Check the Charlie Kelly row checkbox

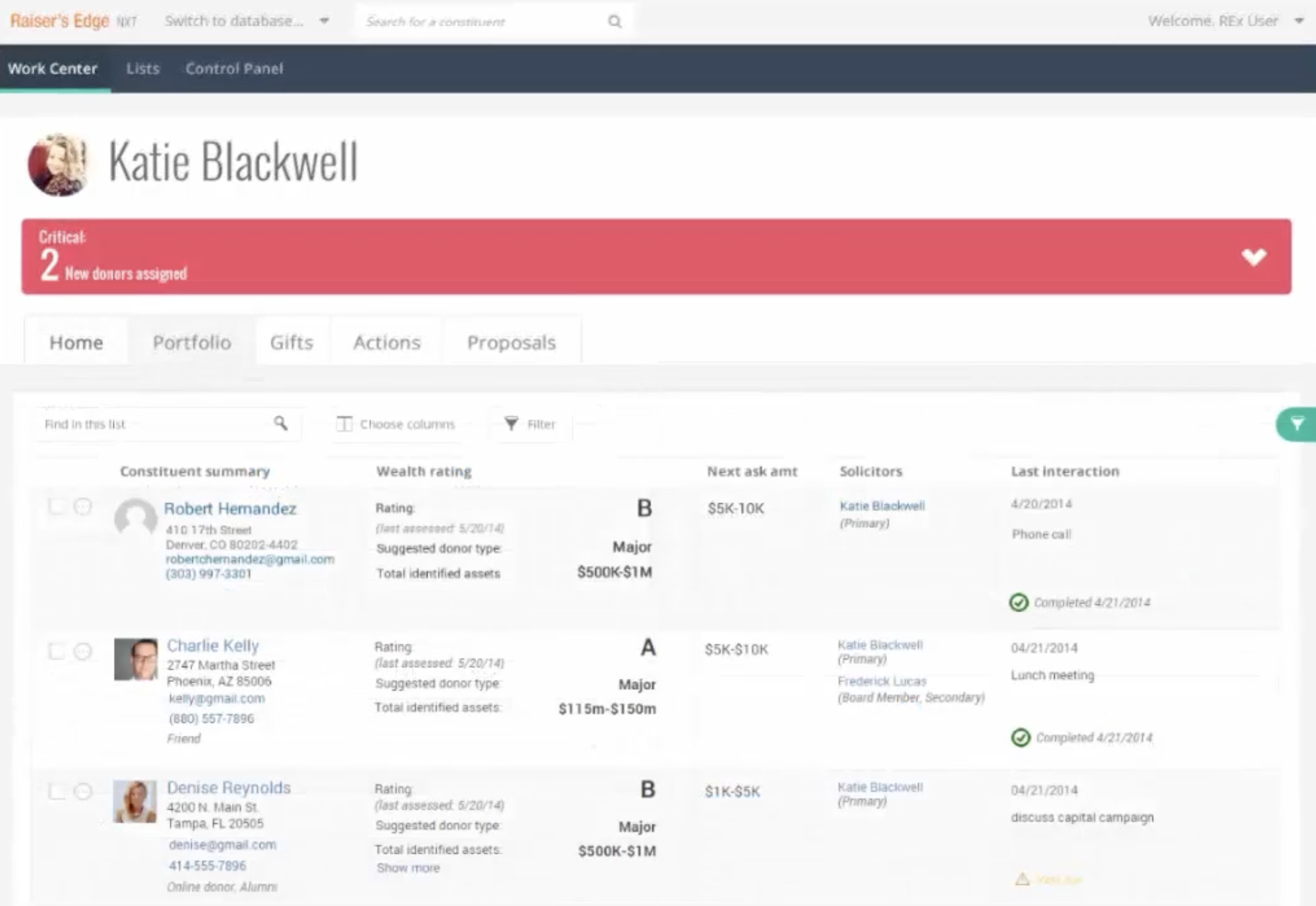pyautogui.click(x=56, y=651)
